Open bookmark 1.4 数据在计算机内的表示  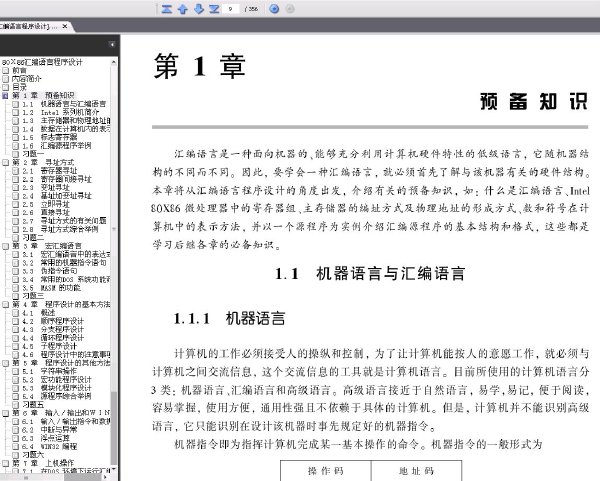point(66,129)
